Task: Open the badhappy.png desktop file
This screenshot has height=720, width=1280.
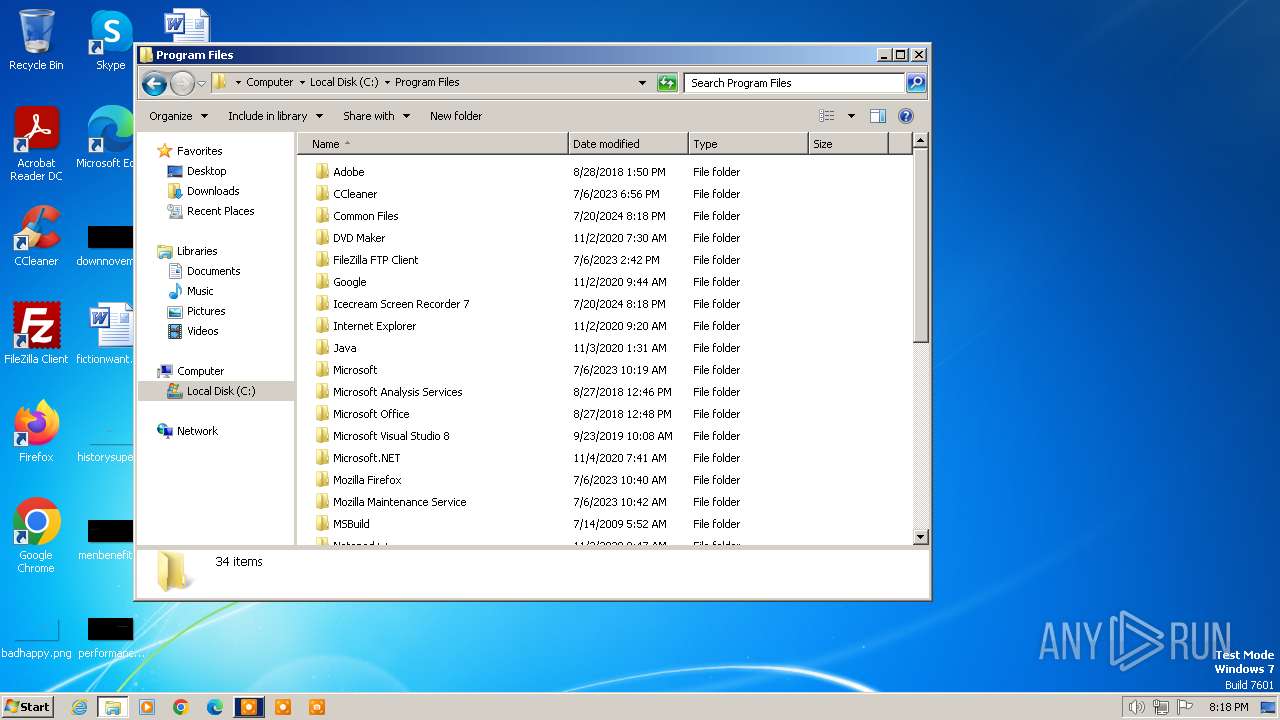Action: click(x=36, y=636)
